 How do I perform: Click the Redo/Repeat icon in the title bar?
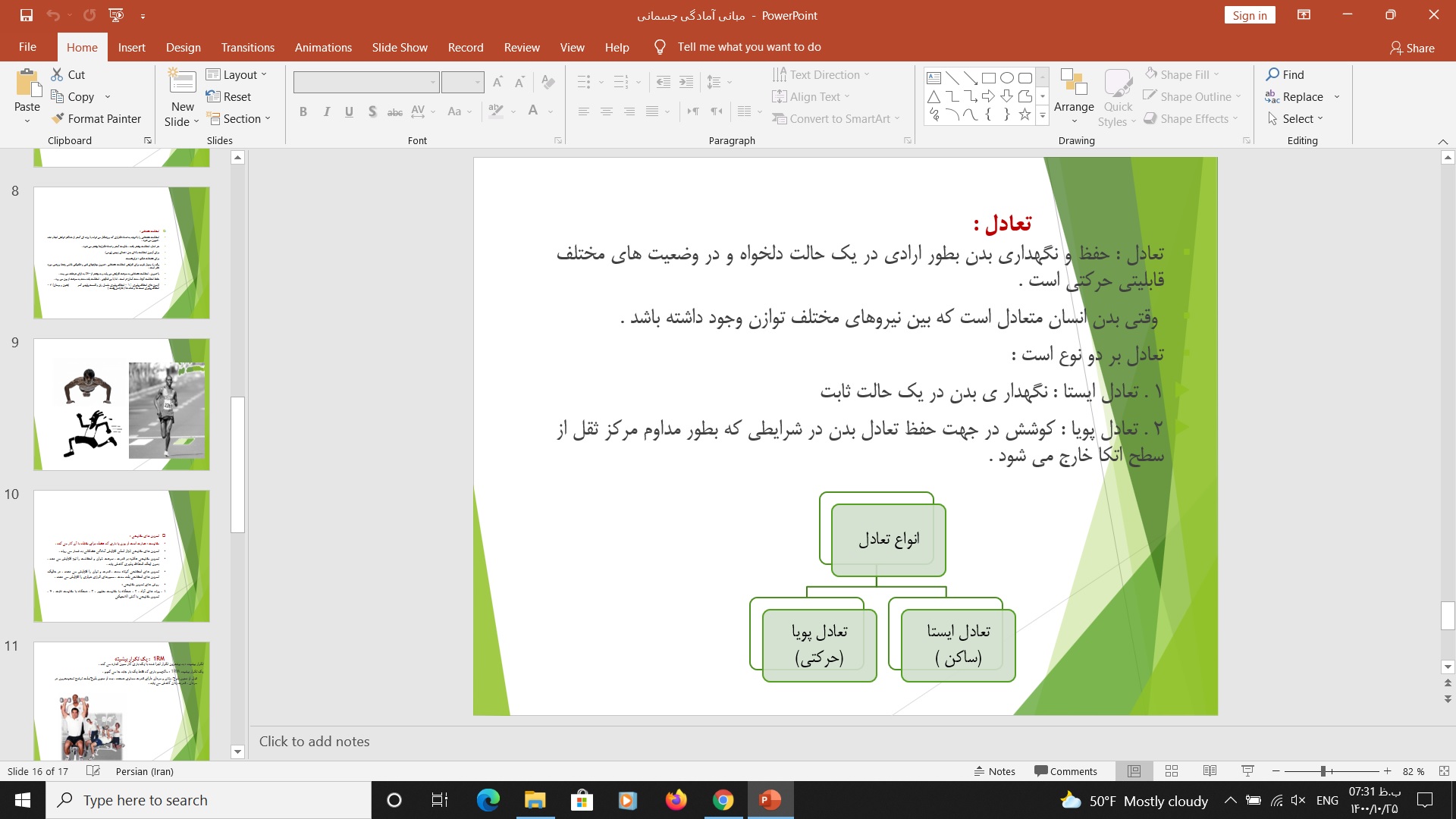tap(89, 15)
